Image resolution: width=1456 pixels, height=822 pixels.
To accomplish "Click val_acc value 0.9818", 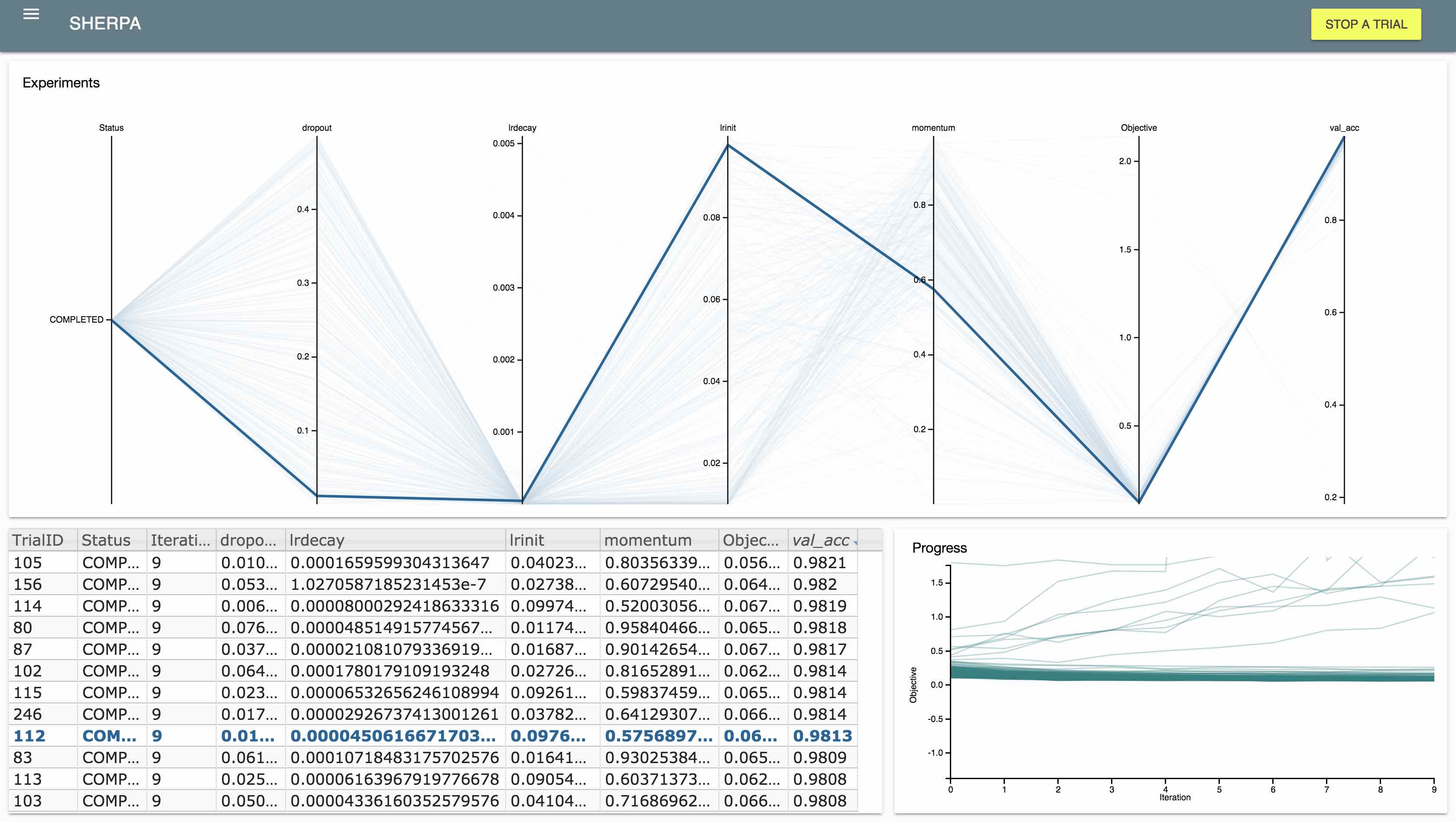I will (x=819, y=628).
